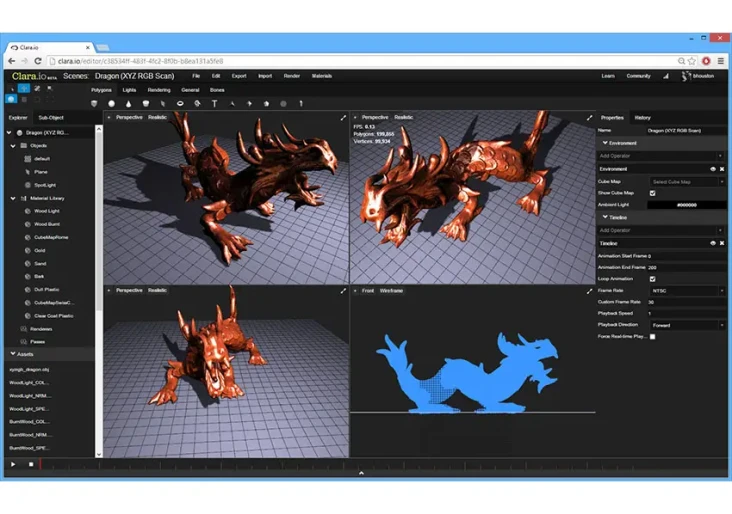Open the Select Cube Map dropdown
Screen dimensions: 732x514
tap(687, 182)
